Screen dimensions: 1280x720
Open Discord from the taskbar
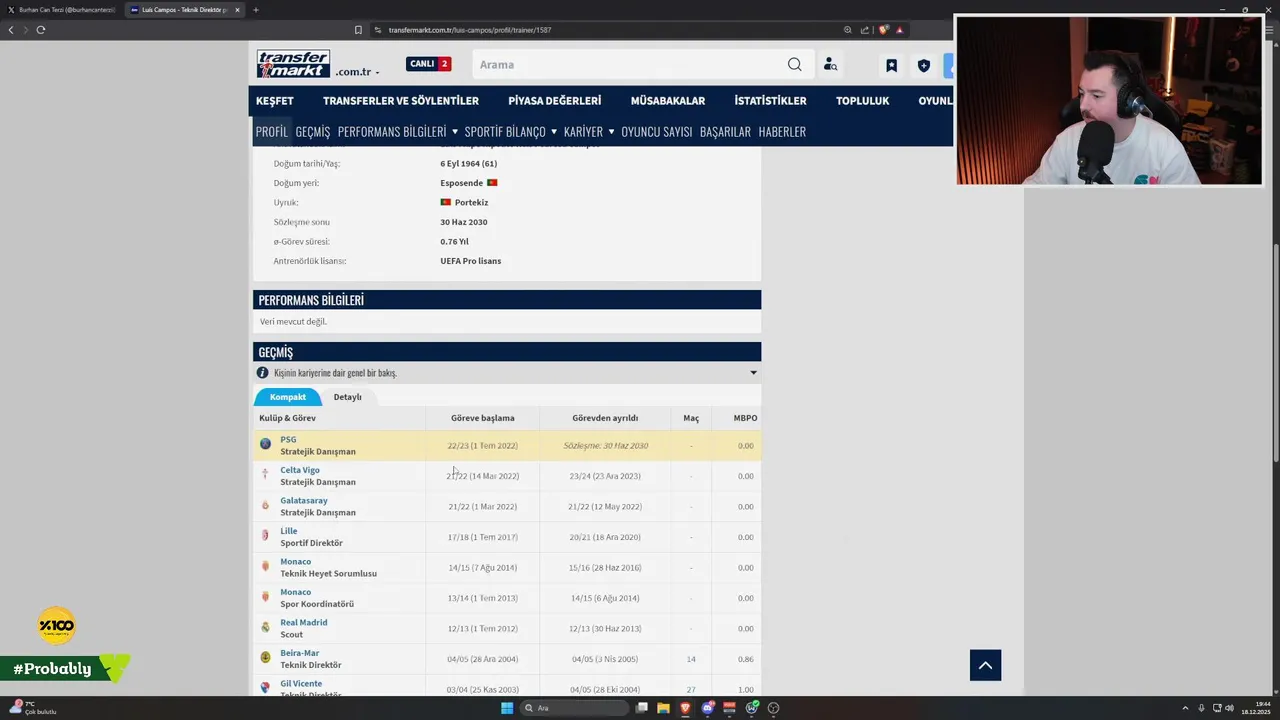(x=708, y=708)
